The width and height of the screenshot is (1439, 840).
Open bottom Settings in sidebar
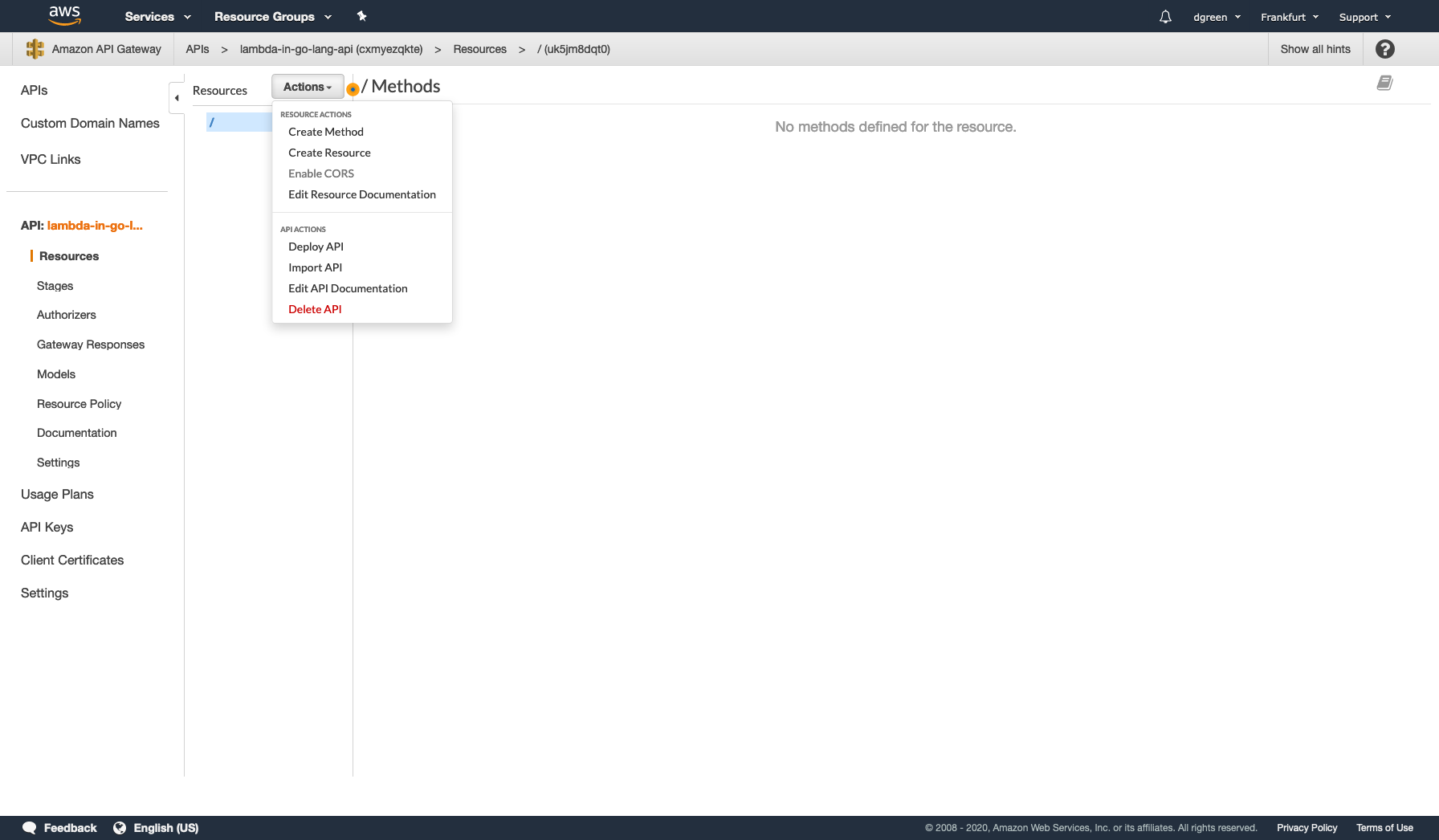pos(44,593)
